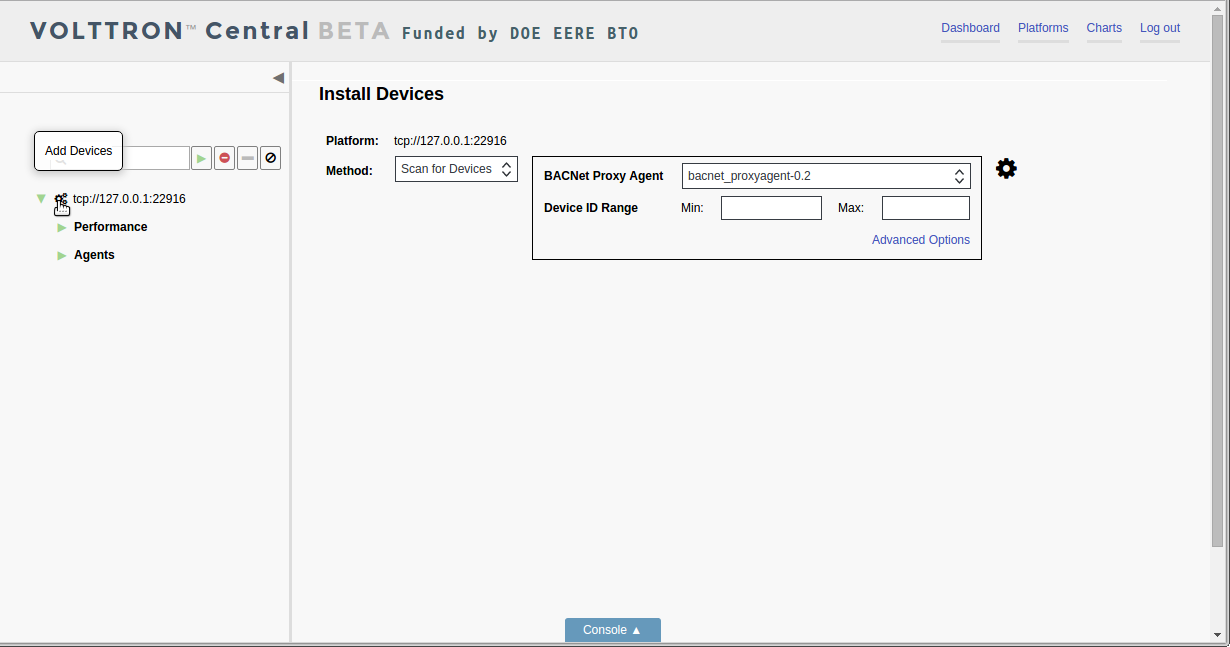Open the BACNet Proxy Agent dropdown
Image resolution: width=1230 pixels, height=647 pixels.
pyautogui.click(x=826, y=176)
